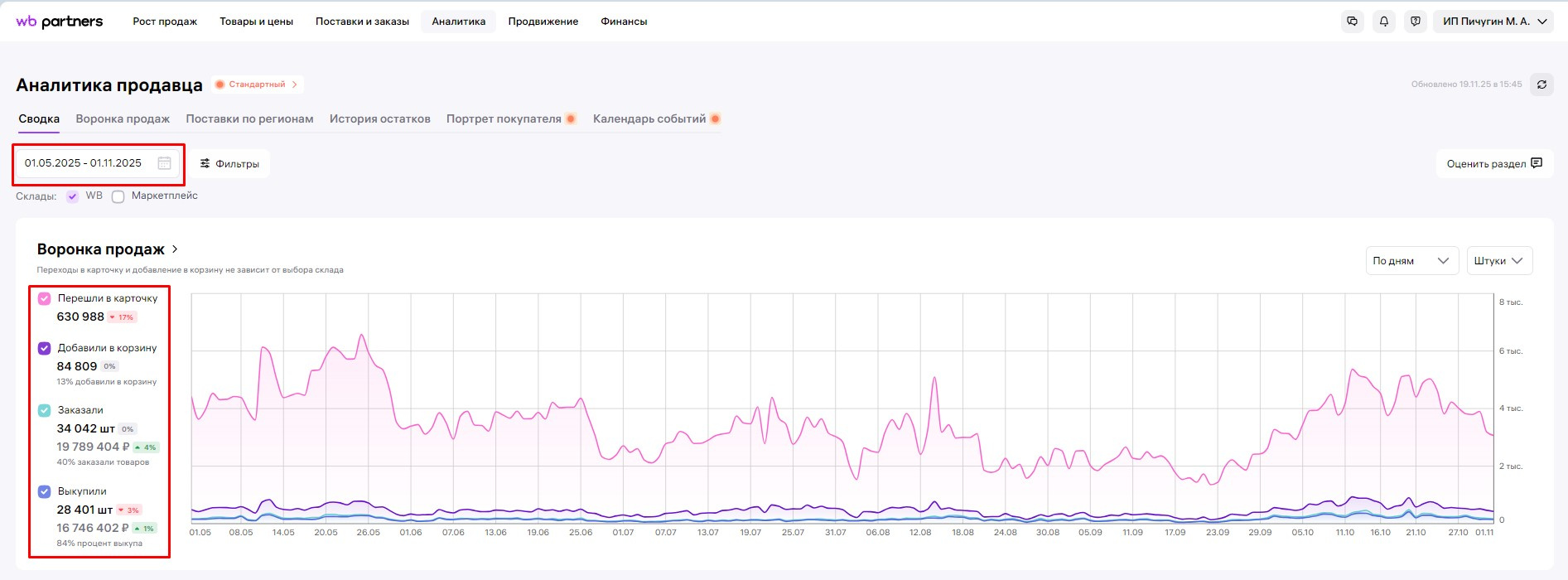
Task: Click the wb partners logo
Action: [x=60, y=22]
